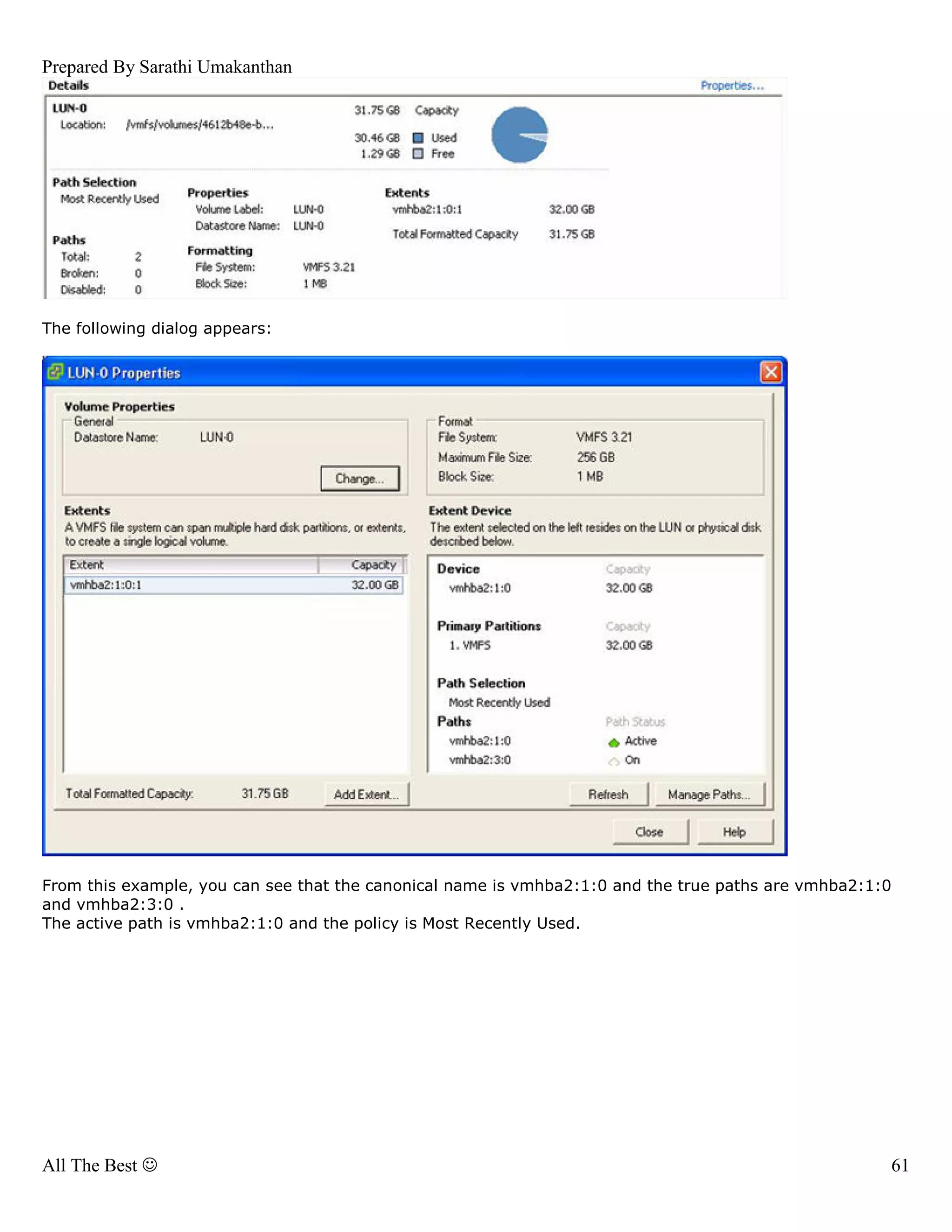Click the device vmhba2:1:0 under Device

(x=480, y=588)
